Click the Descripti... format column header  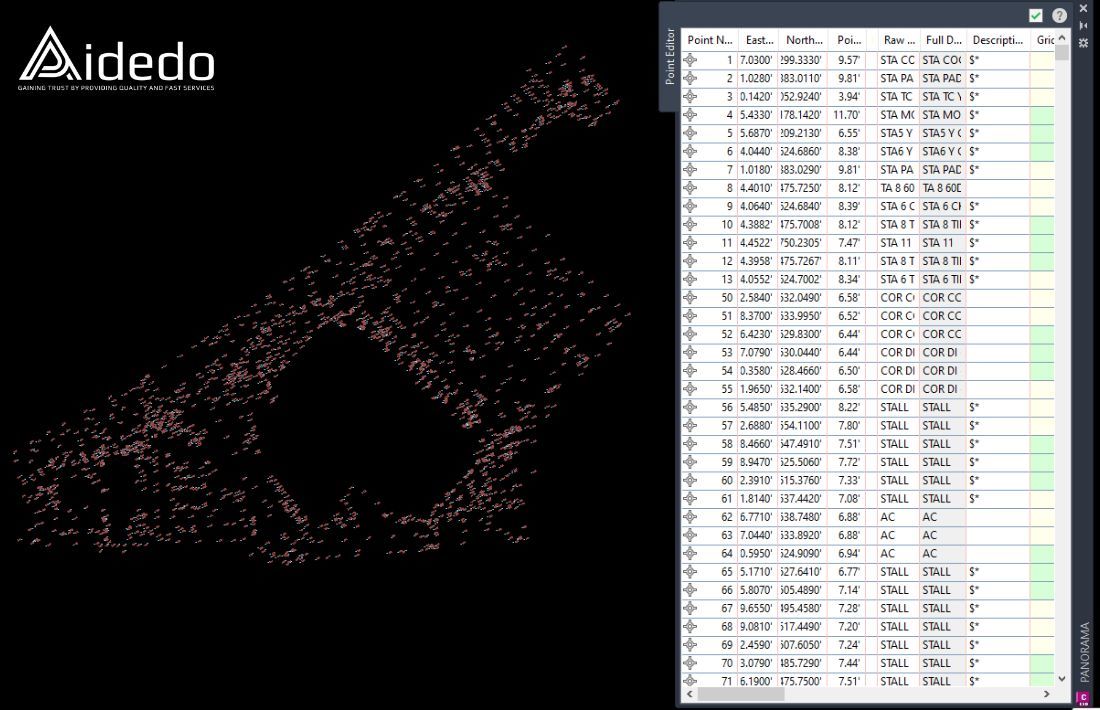998,40
